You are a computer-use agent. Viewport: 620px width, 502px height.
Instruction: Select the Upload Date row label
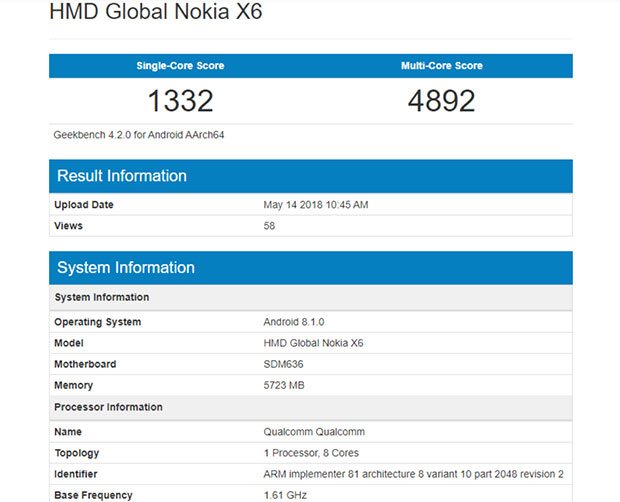[84, 205]
